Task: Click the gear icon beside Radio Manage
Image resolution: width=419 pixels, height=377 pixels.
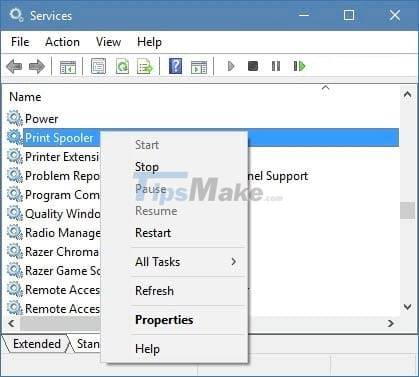Action: (x=15, y=232)
